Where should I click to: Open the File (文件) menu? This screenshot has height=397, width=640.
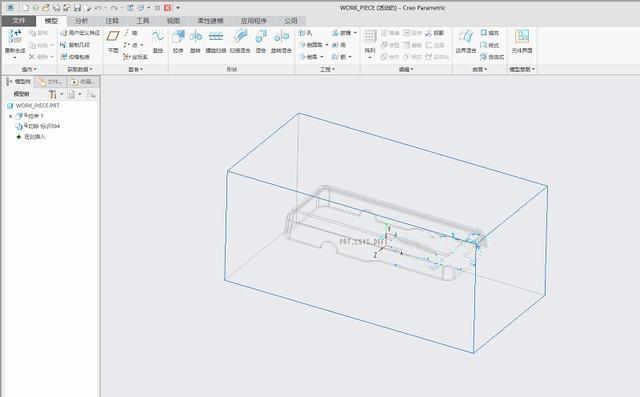(x=18, y=21)
